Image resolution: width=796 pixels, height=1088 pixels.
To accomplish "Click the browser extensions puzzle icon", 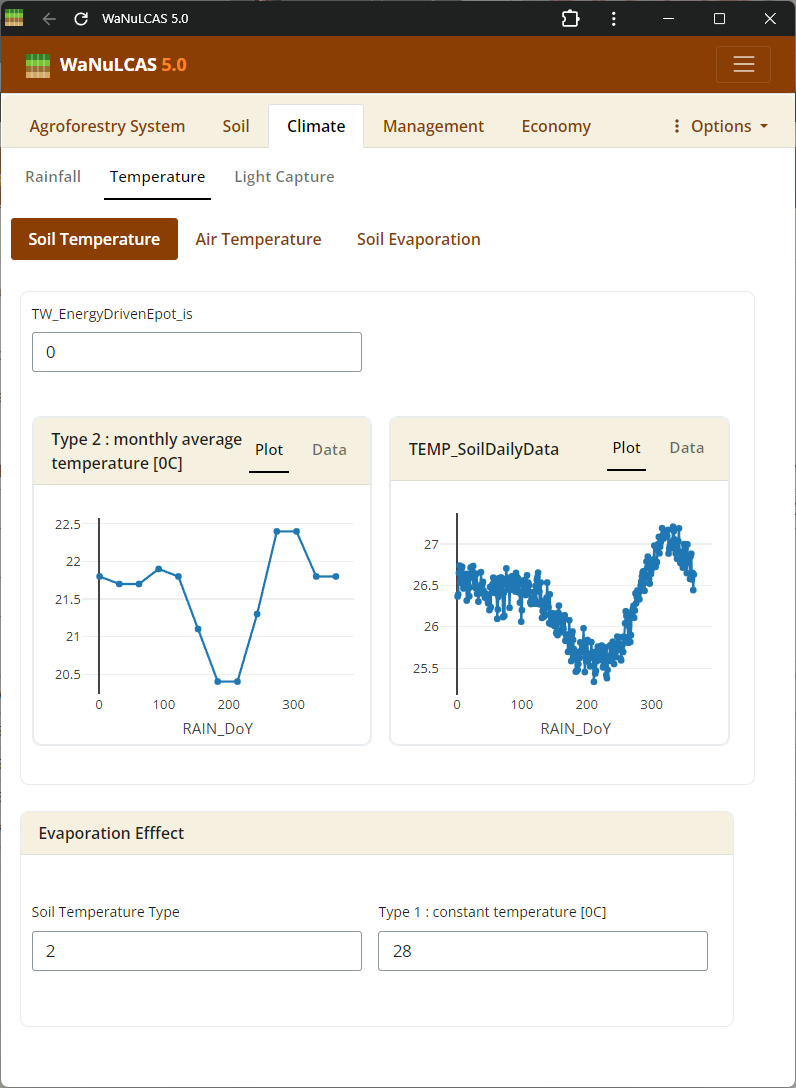I will (x=570, y=19).
